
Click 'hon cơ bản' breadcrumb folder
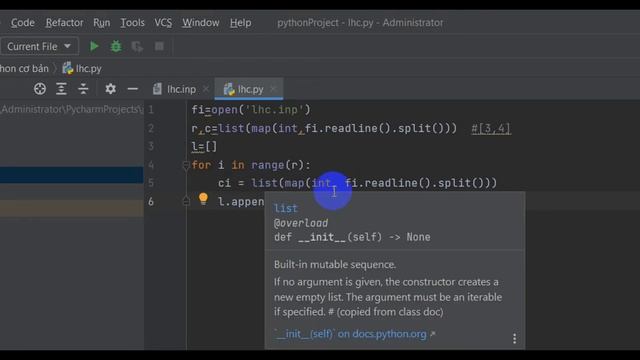pos(24,68)
